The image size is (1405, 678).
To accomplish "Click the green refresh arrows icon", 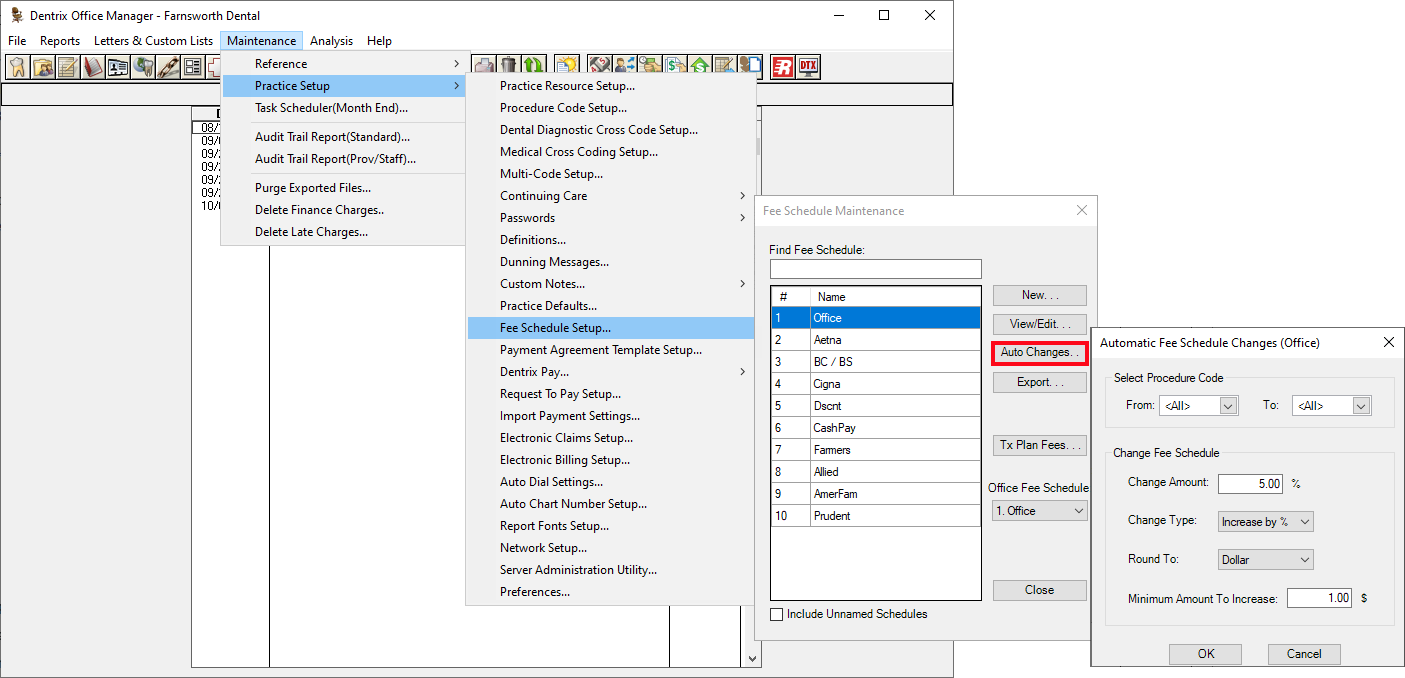I will (x=534, y=66).
